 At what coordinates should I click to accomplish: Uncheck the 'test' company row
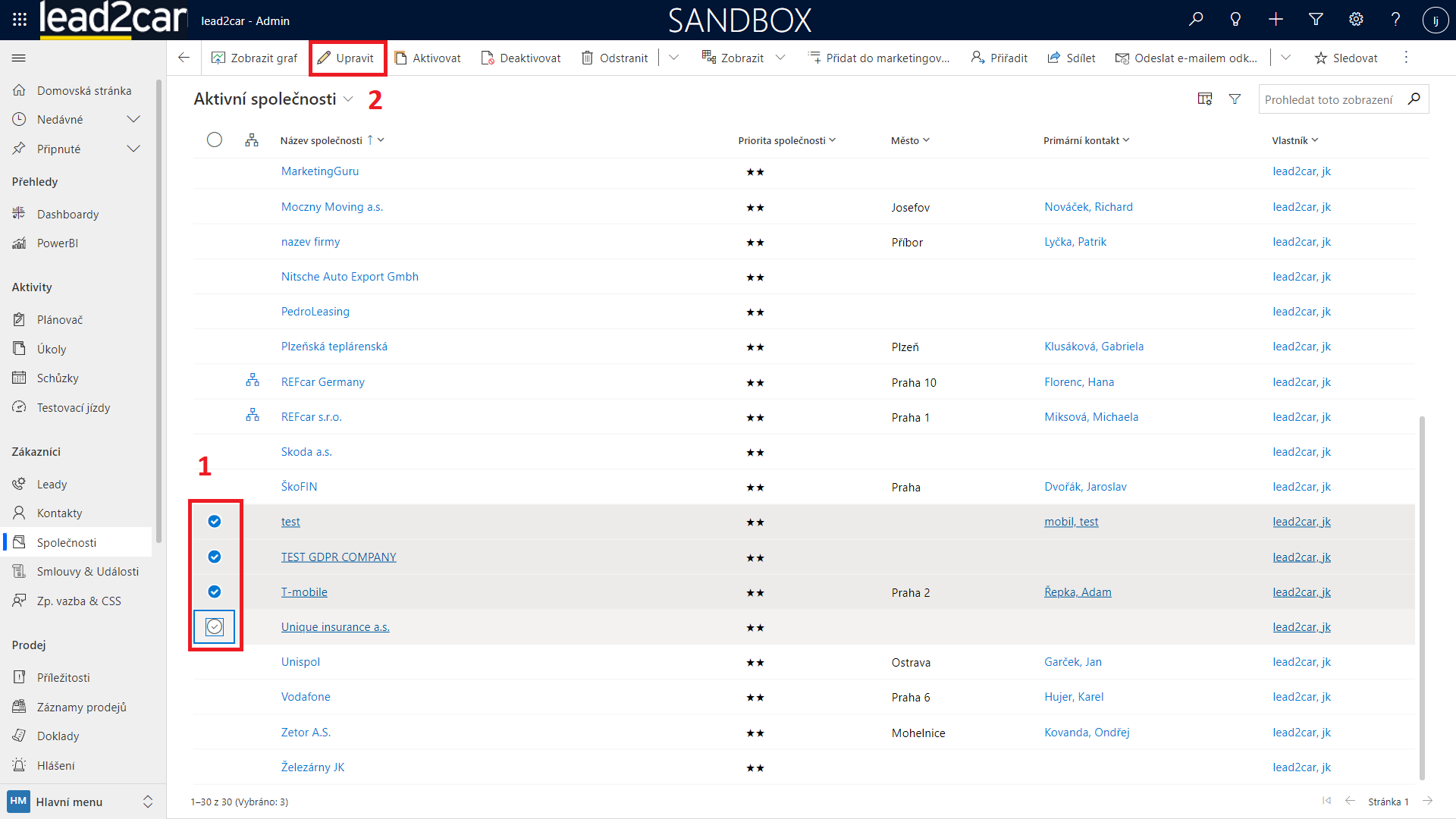(215, 522)
